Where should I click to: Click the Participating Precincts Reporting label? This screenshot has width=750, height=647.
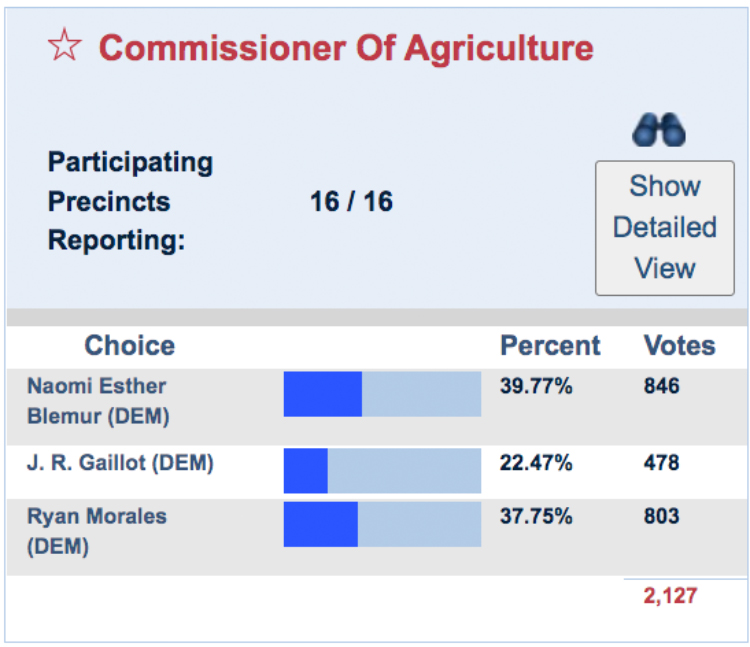[130, 202]
